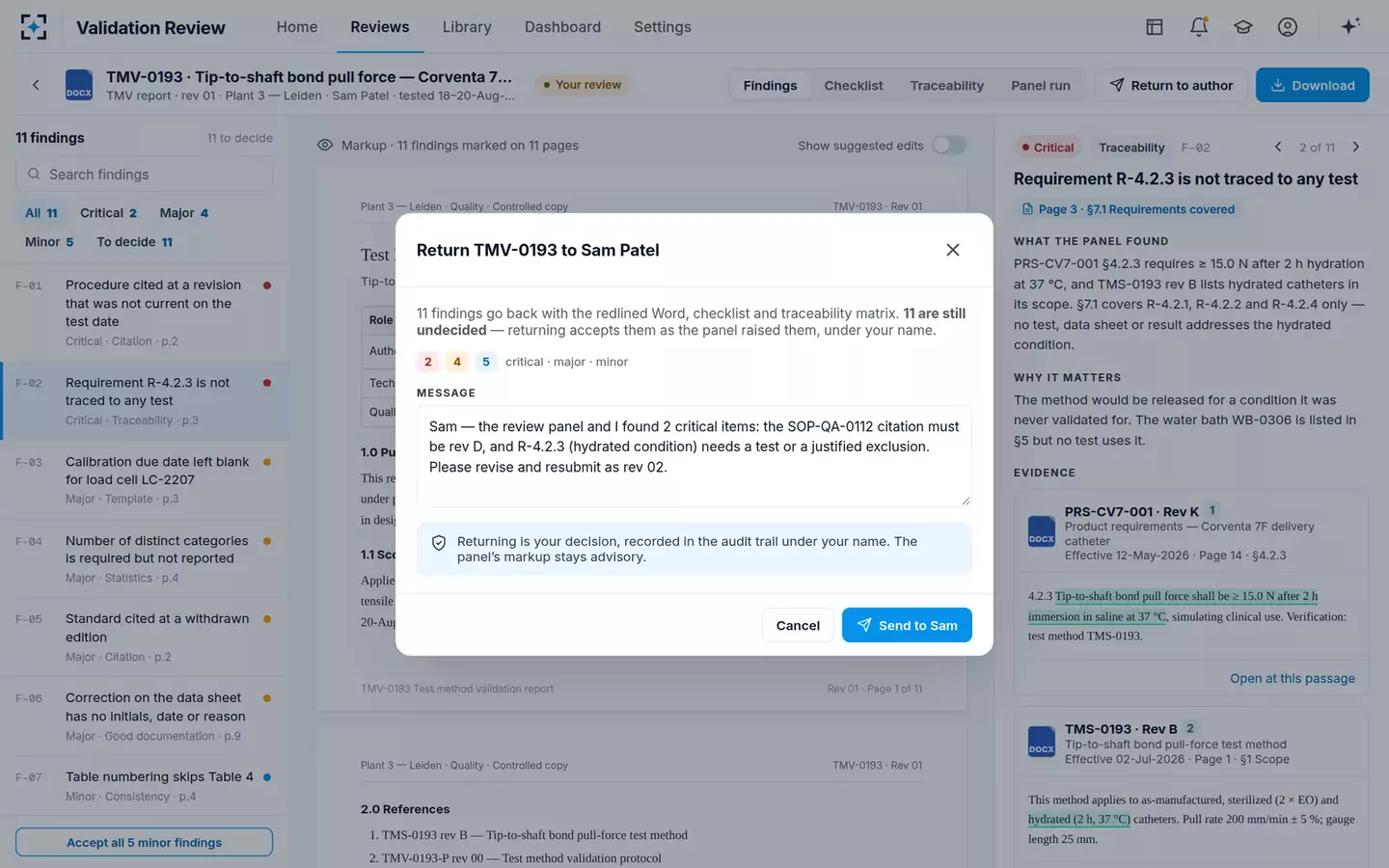Click the message text area in dialog
1389x868 pixels.
coord(694,455)
